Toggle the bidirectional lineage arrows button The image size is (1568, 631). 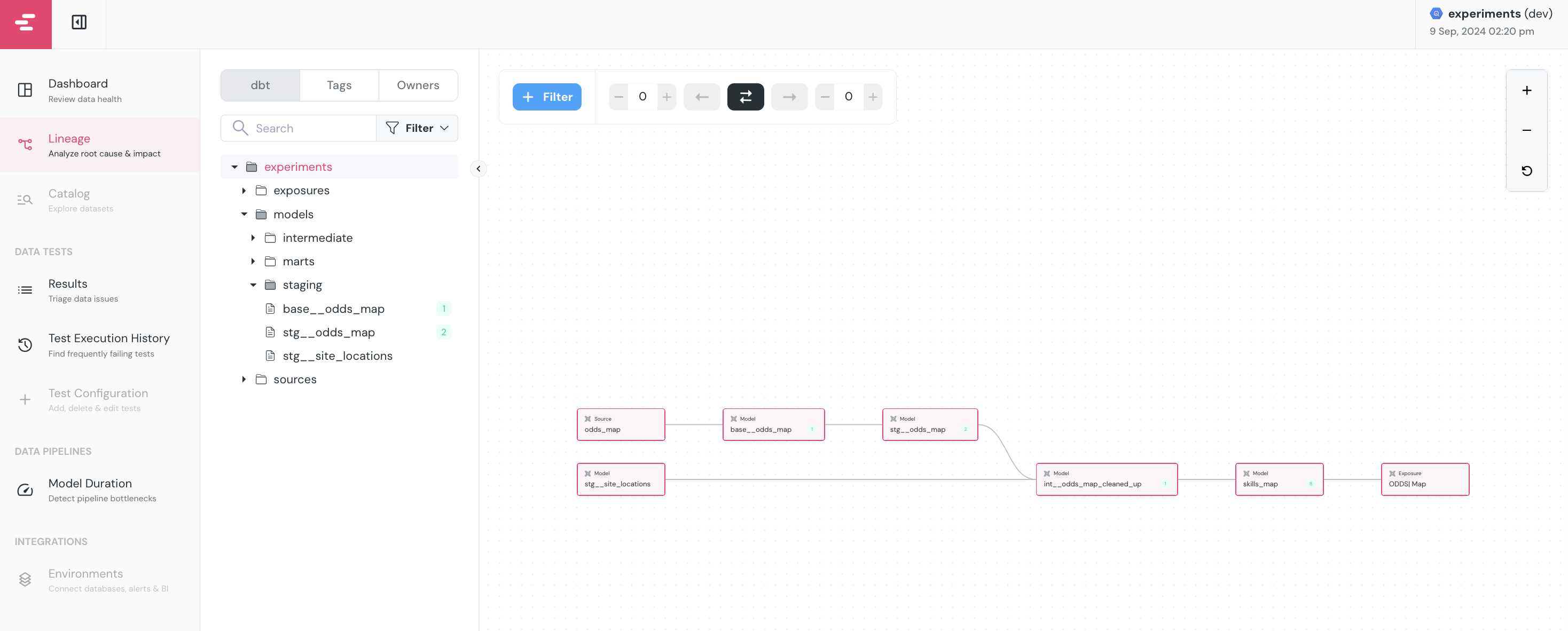pos(745,97)
